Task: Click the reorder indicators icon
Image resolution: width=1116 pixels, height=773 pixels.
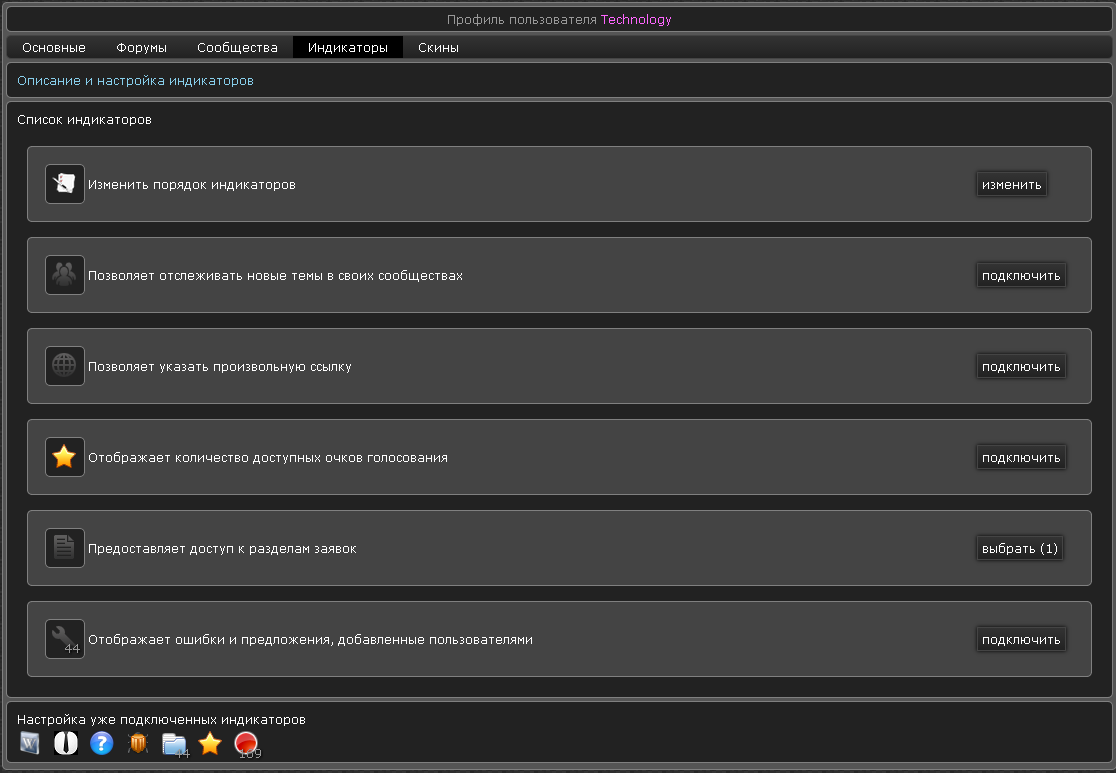Action: coord(65,184)
